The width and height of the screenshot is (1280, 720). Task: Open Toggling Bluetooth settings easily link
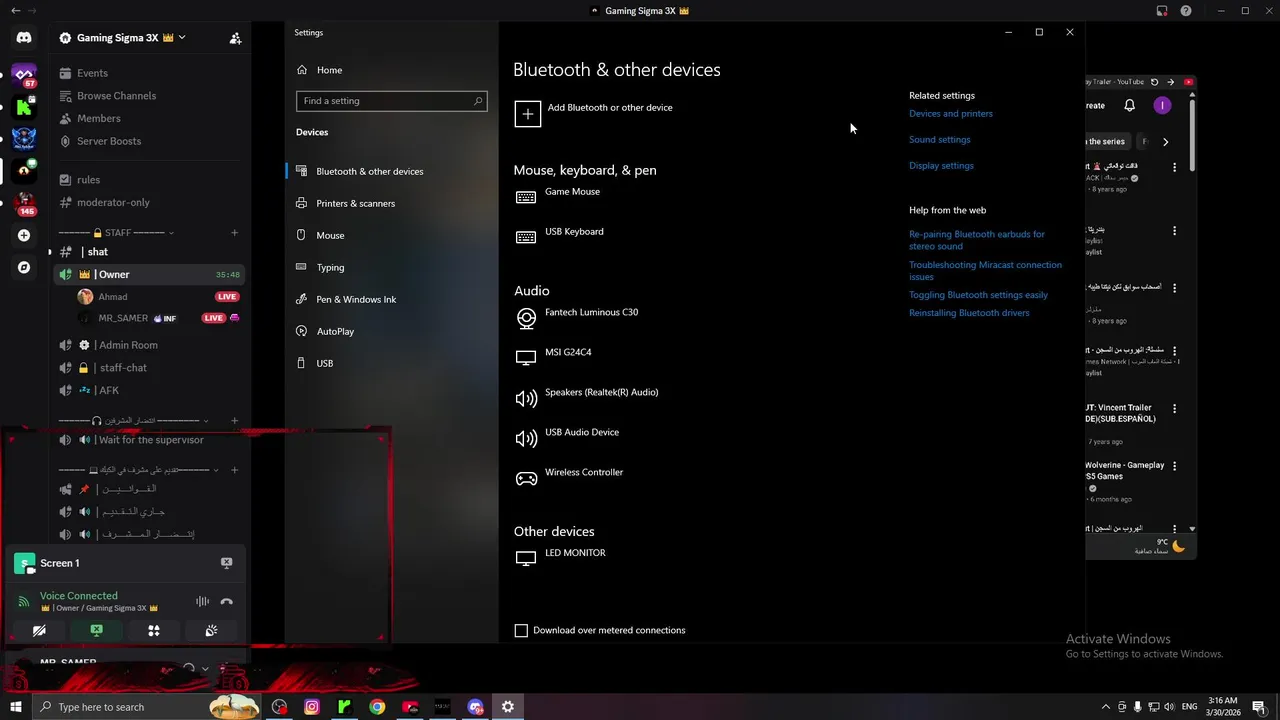(978, 295)
